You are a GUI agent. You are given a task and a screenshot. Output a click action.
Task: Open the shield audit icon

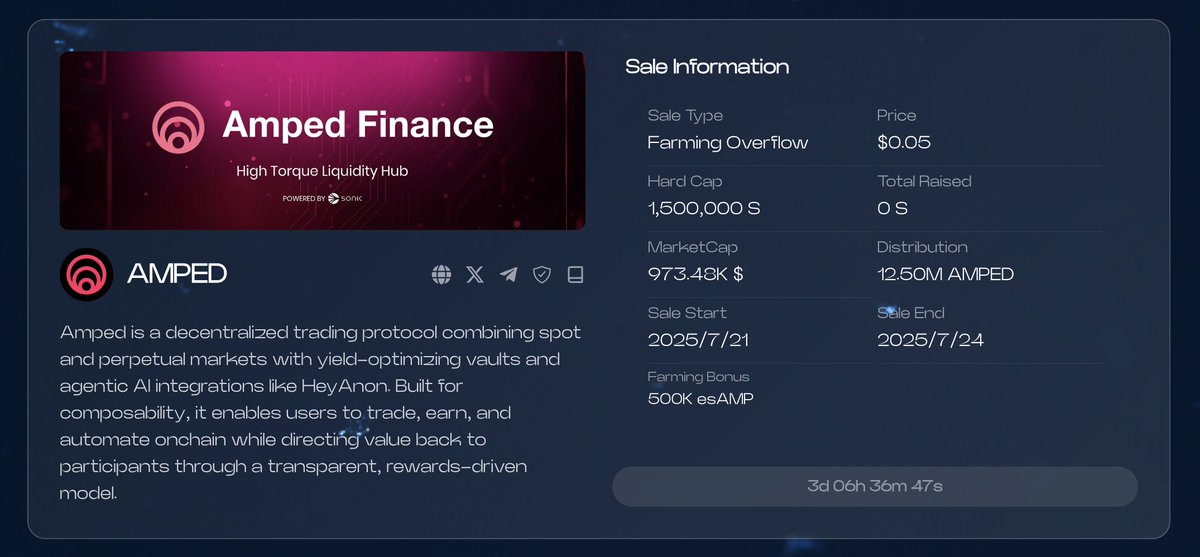[x=542, y=274]
